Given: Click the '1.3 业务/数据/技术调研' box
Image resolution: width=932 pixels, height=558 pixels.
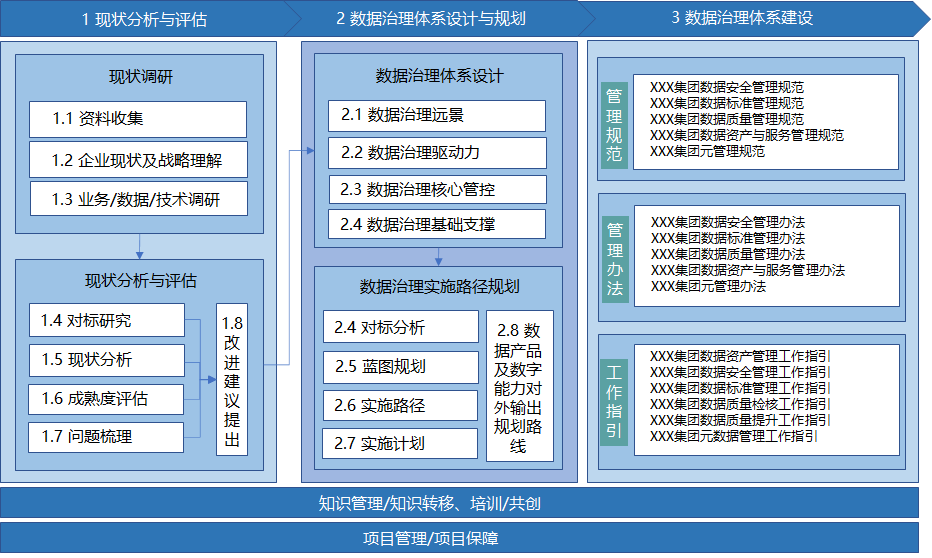Looking at the screenshot, I should [137, 199].
